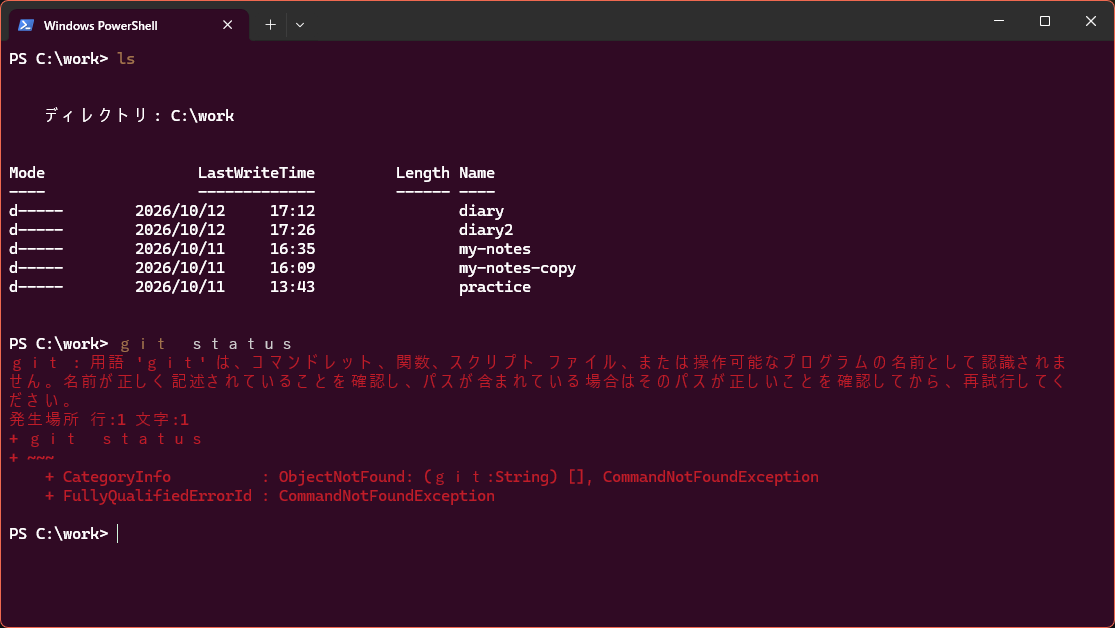Click the 'FullyQualifiedErrorId' label

click(157, 496)
